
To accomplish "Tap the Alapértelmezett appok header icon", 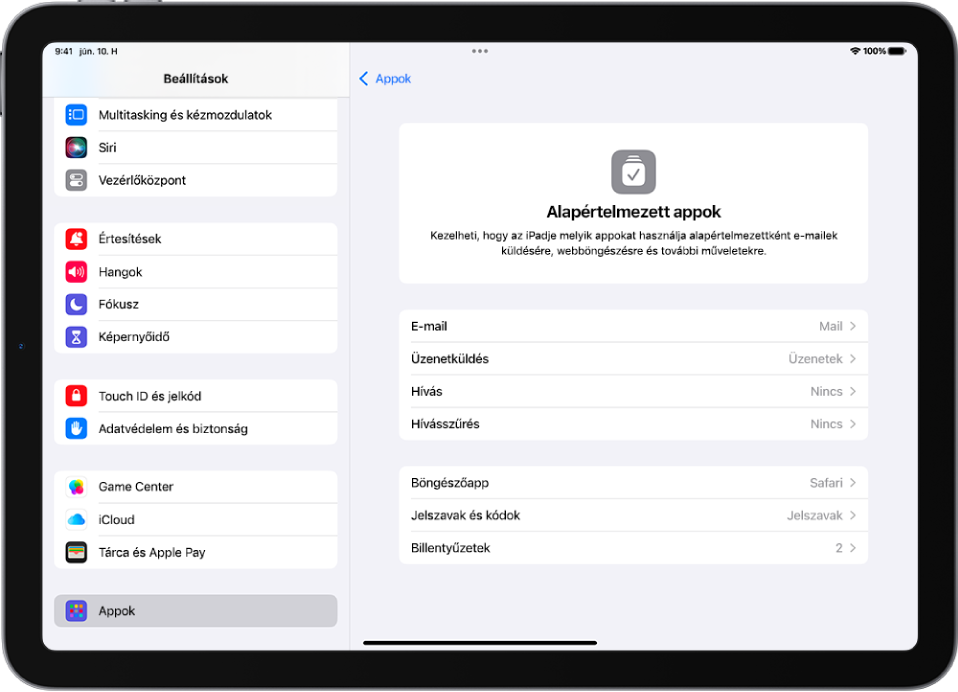I will tap(634, 172).
